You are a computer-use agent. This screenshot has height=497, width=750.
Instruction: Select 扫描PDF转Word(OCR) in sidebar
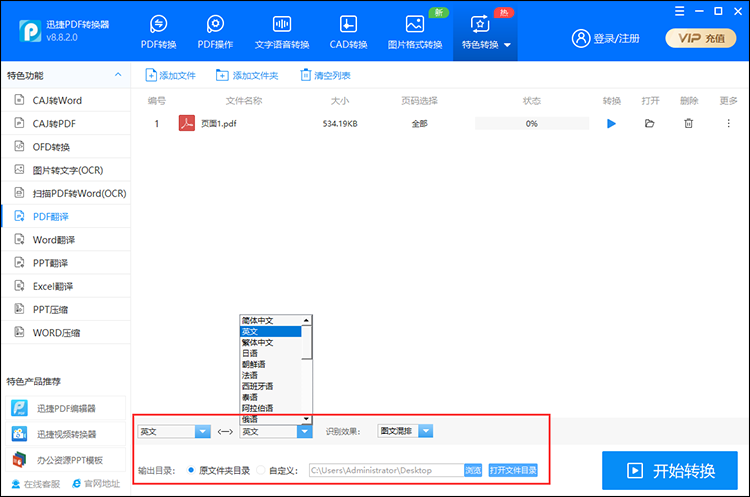point(66,193)
